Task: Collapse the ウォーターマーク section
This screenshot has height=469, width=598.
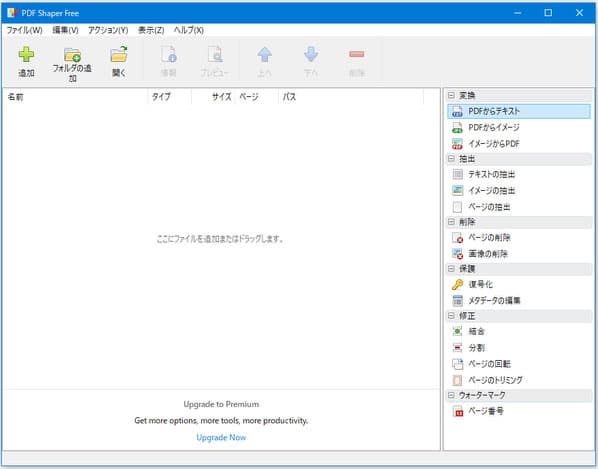Action: [451, 395]
